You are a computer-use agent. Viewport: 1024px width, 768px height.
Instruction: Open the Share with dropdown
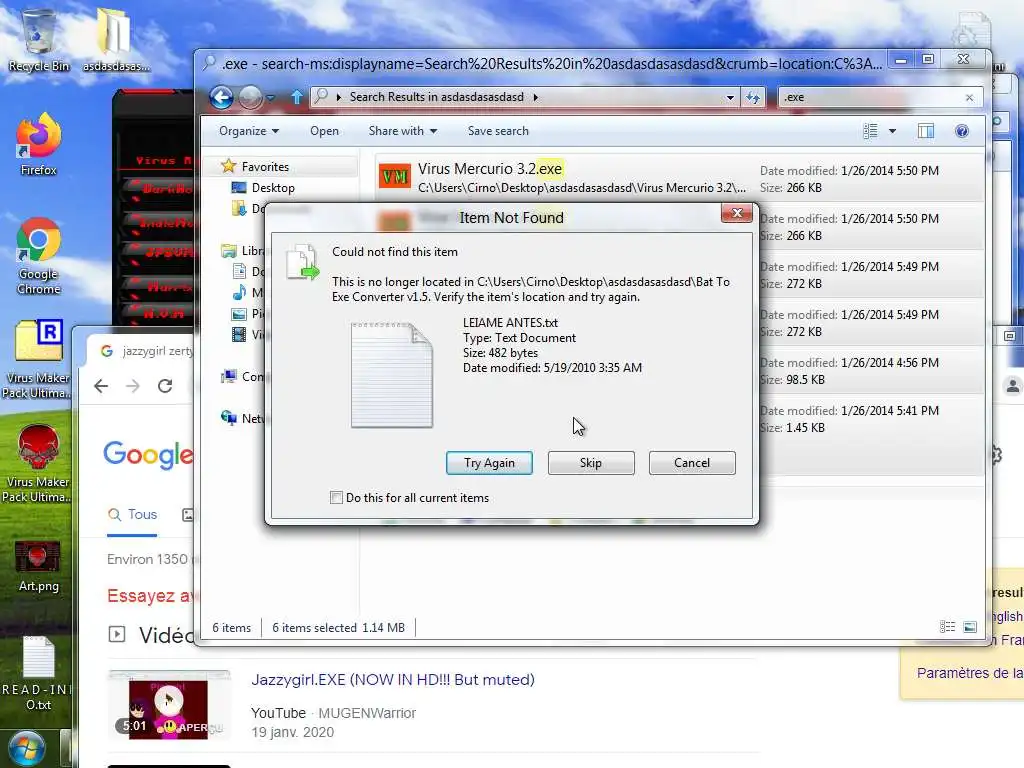pyautogui.click(x=402, y=131)
